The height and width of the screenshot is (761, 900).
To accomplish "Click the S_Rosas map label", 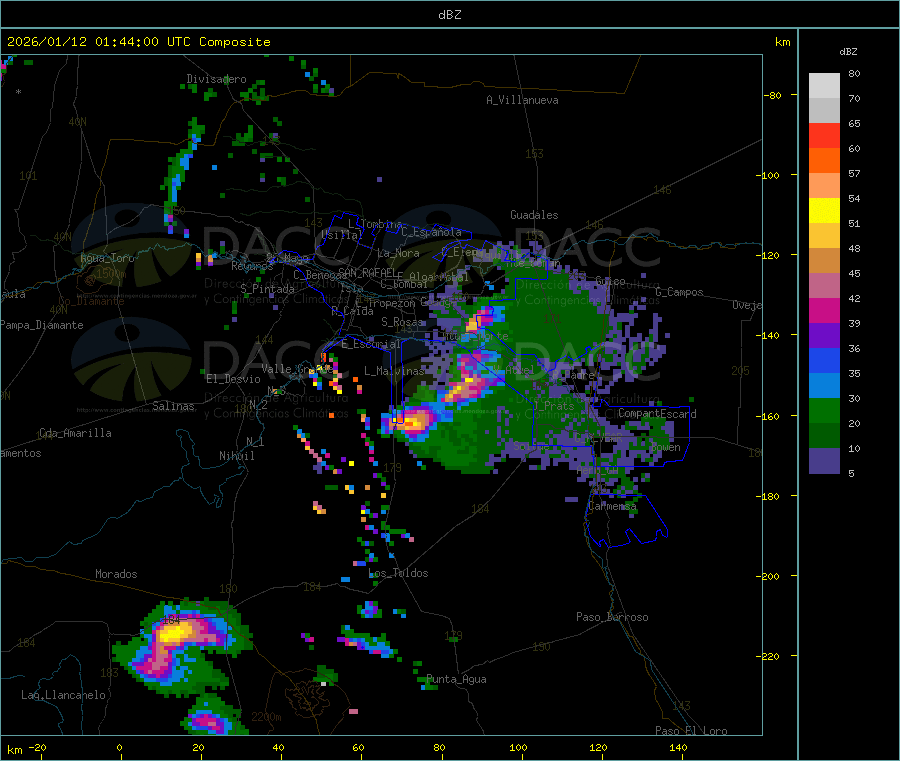I will pos(402,322).
